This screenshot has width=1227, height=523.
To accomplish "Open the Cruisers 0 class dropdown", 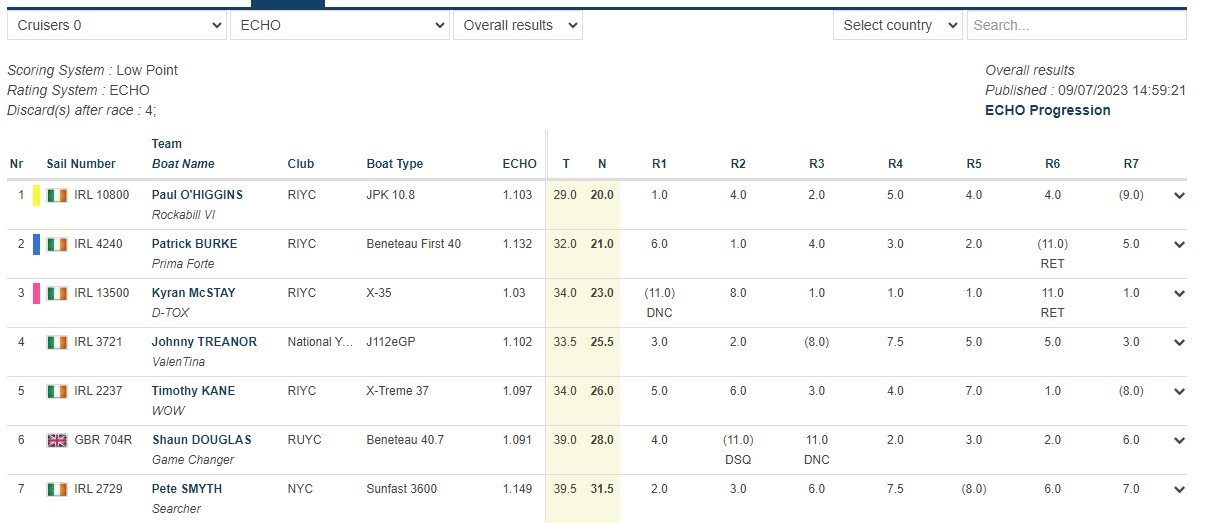I will coord(117,25).
